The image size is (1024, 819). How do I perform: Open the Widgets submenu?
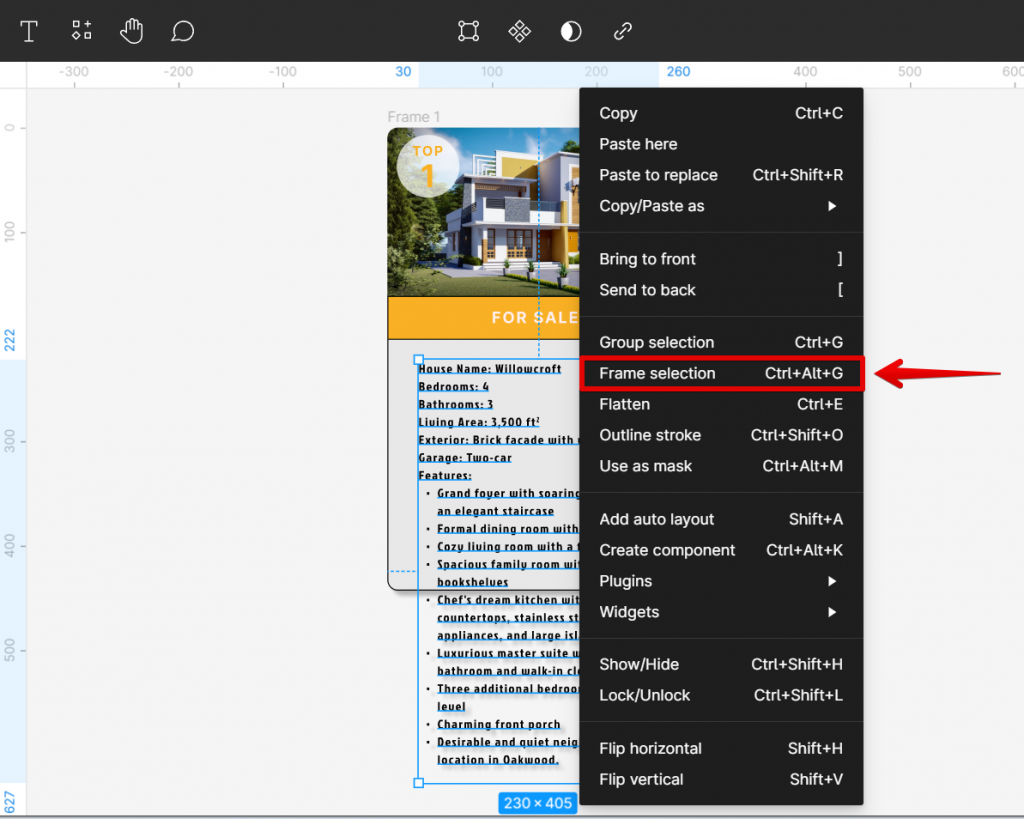click(x=628, y=612)
